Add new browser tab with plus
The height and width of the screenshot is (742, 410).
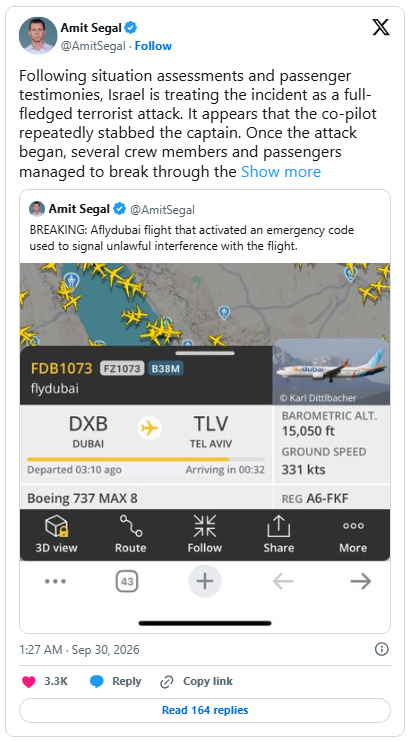pyautogui.click(x=205, y=581)
